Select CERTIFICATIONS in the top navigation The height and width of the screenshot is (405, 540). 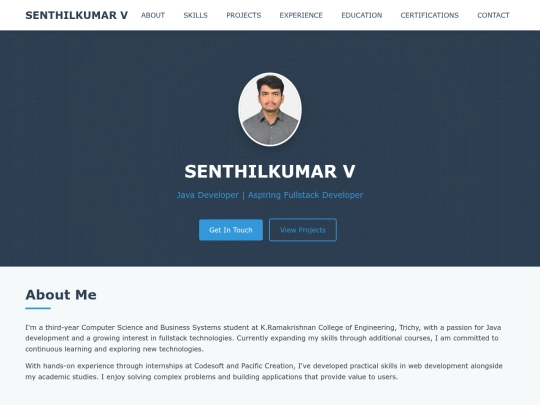coord(429,15)
